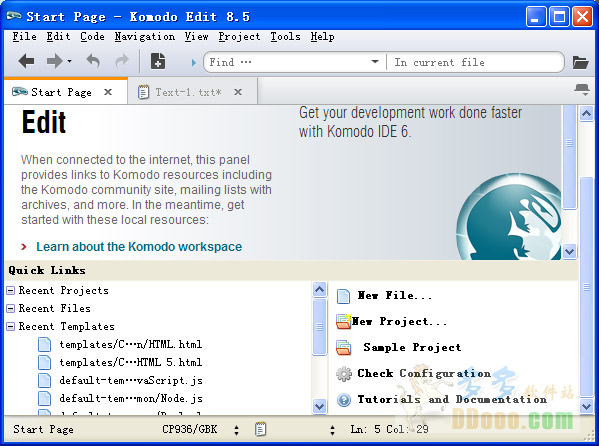Click the project icon beside New Project
Screen dimensions: 599x446
tap(343, 321)
